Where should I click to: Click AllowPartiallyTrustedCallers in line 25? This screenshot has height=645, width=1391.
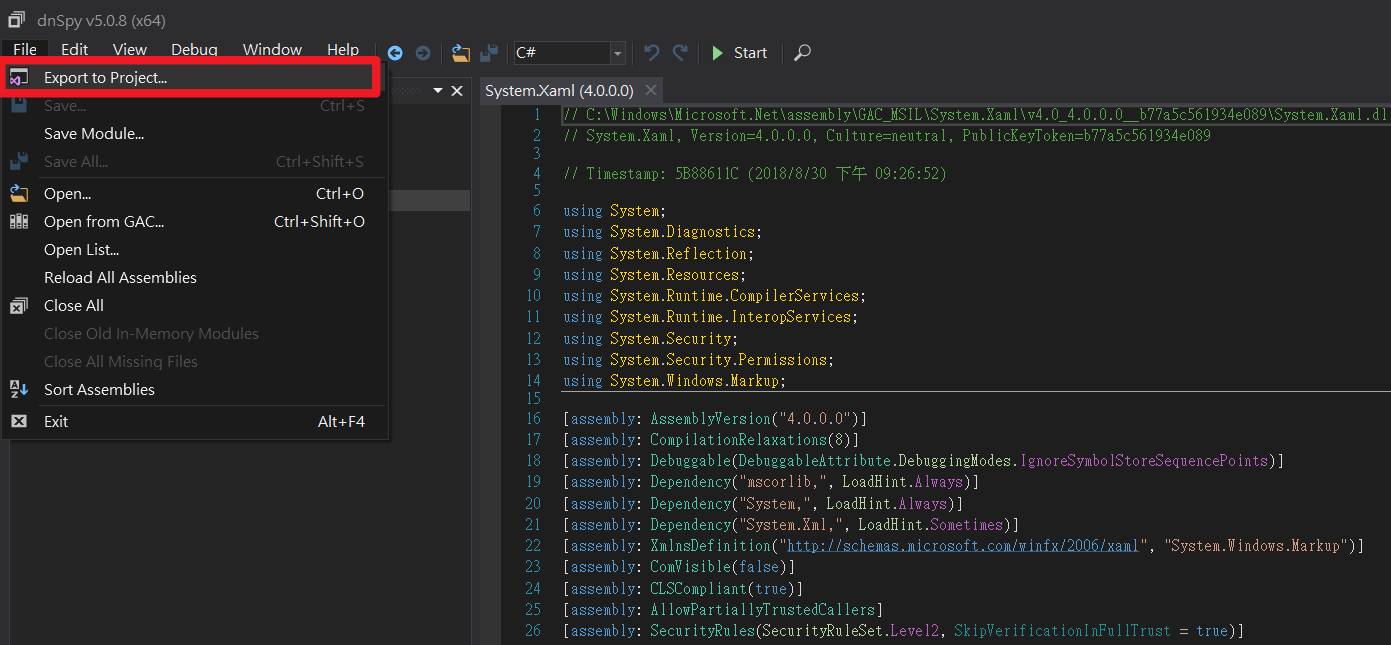(x=762, y=610)
